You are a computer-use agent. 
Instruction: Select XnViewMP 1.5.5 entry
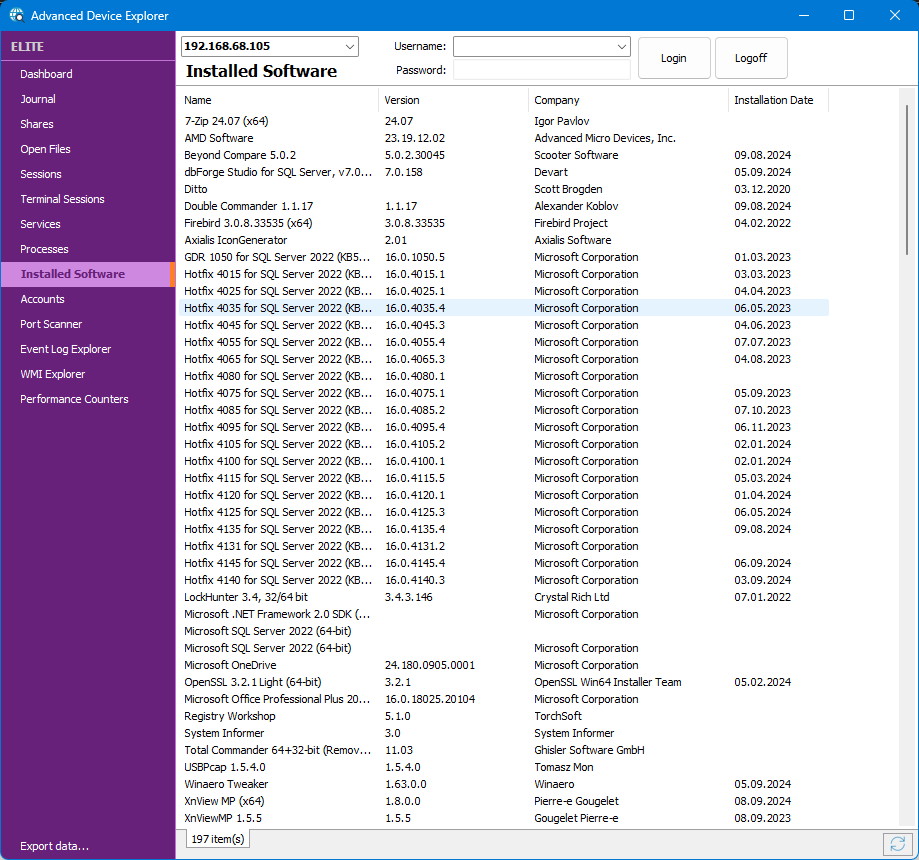point(503,818)
